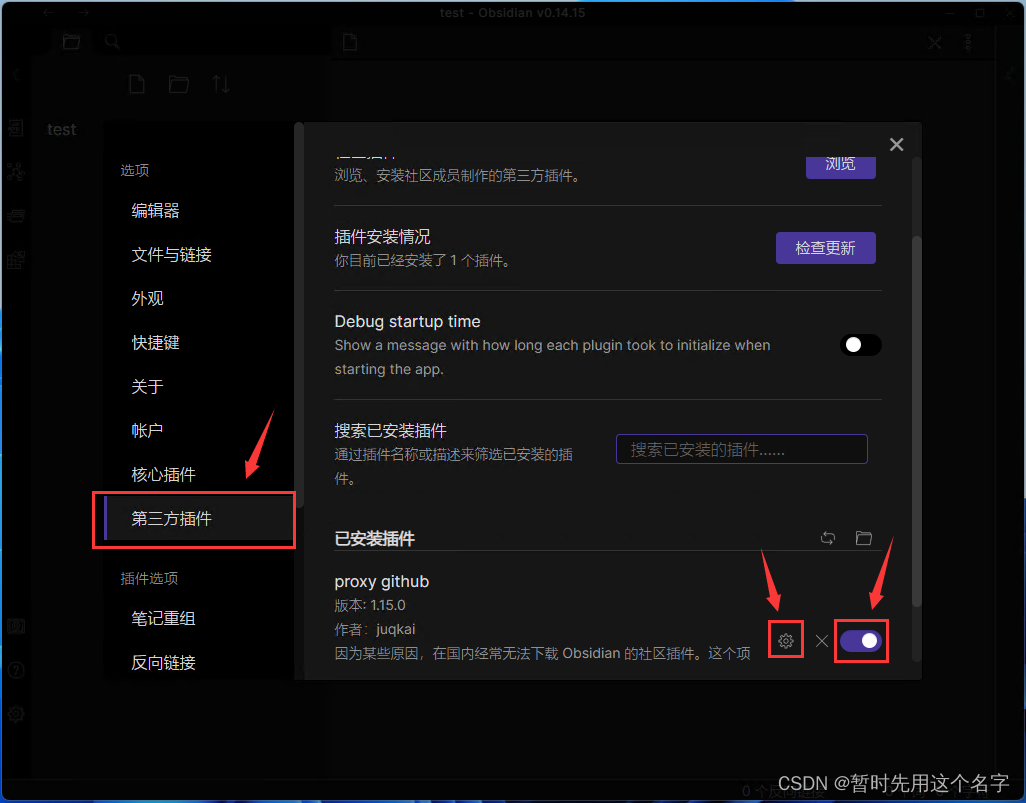Viewport: 1026px width, 803px height.
Task: Open more options vertical dots in pane header
Action: (968, 43)
